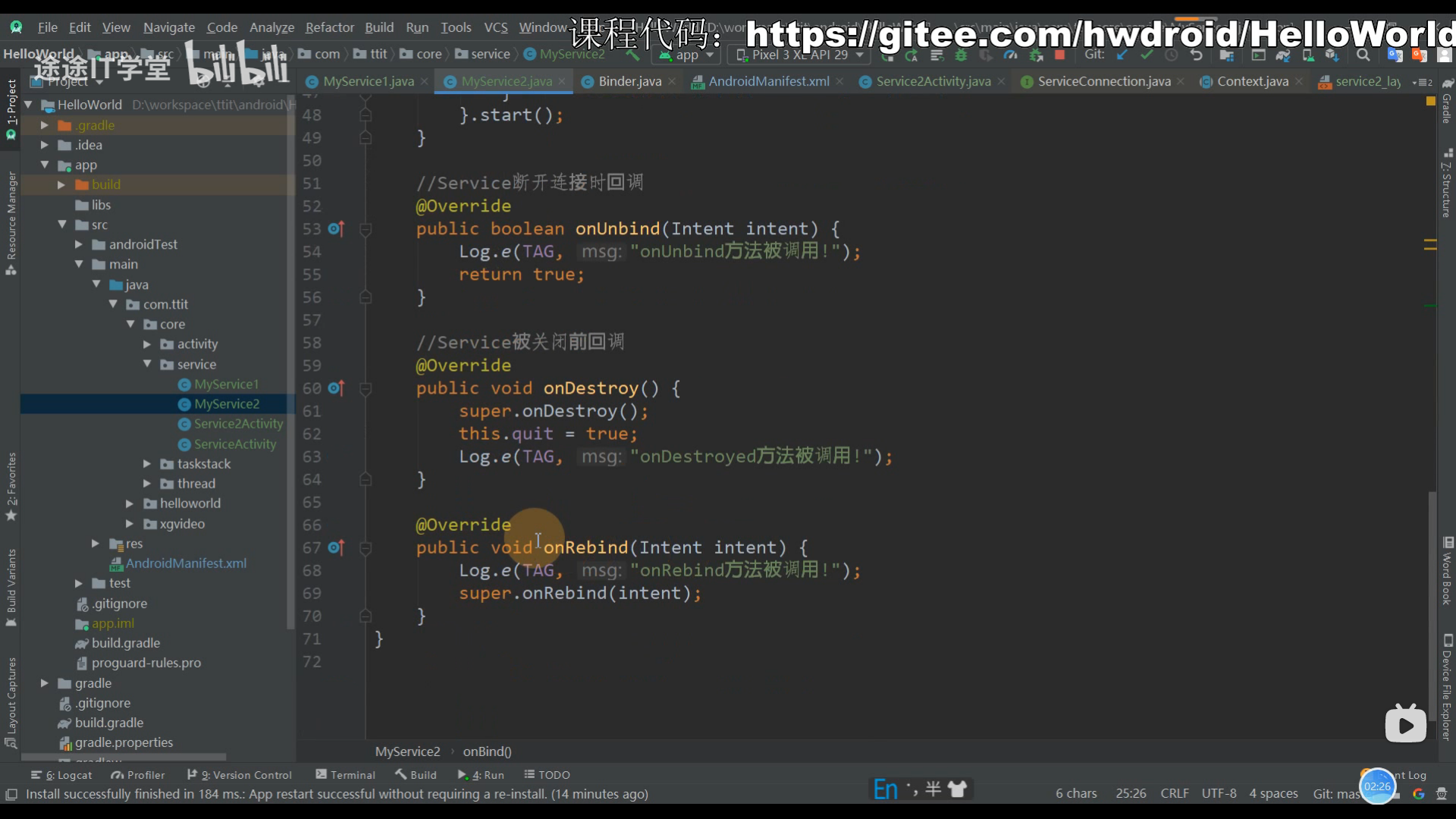Click the onBind() breadcrumb
Image resolution: width=1456 pixels, height=819 pixels.
point(487,752)
